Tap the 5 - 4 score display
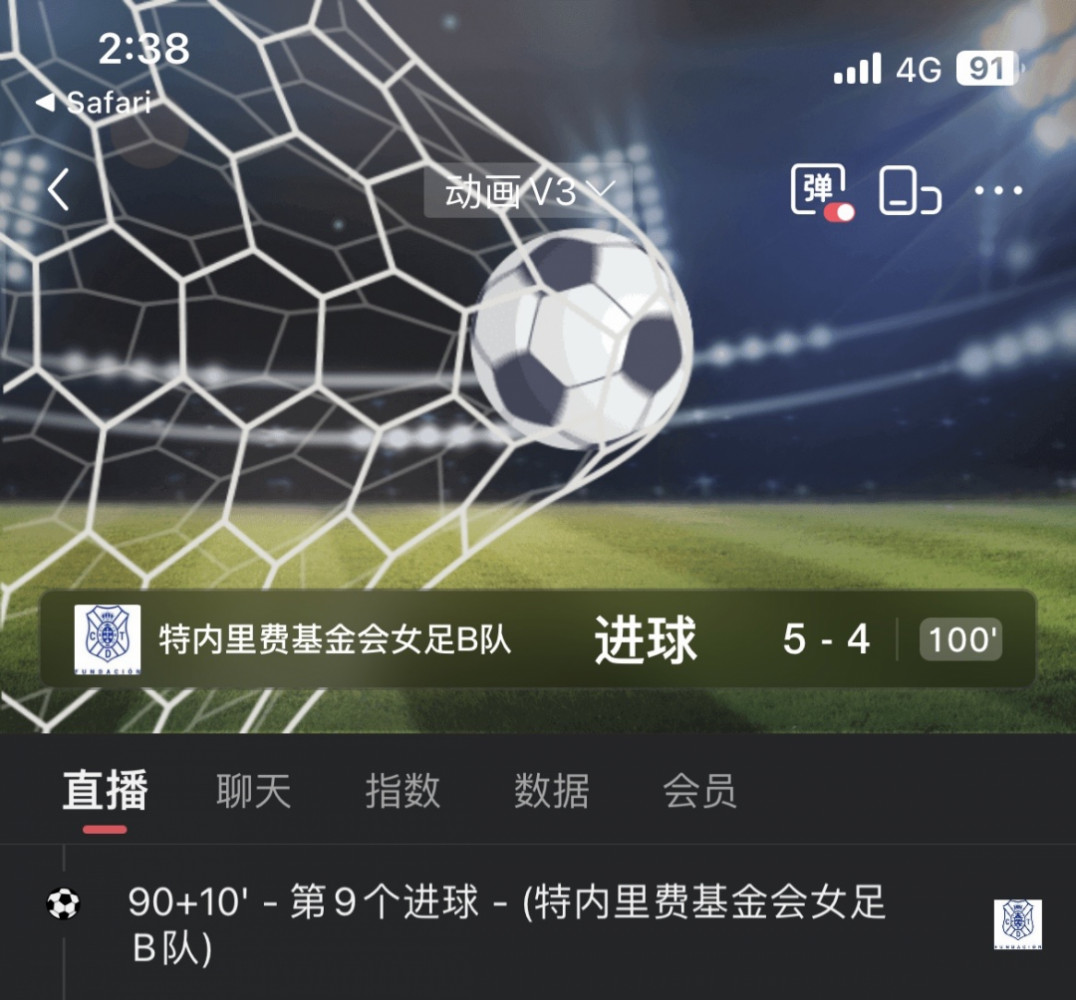 point(826,640)
